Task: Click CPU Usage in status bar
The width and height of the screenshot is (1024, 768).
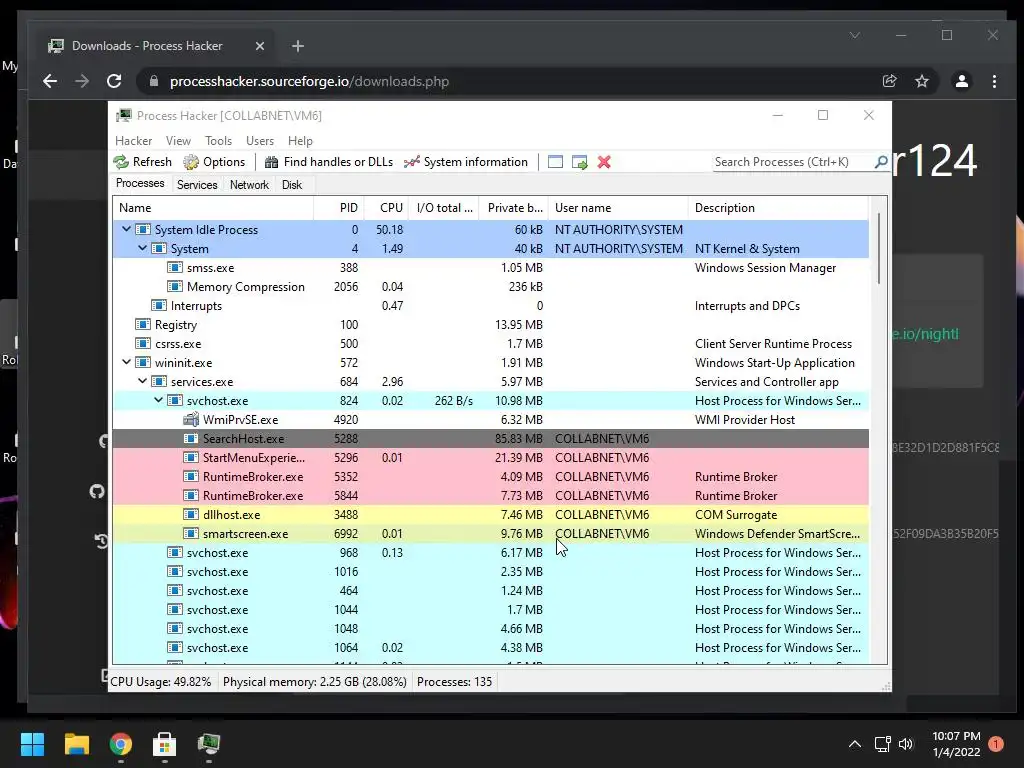Action: tap(161, 682)
